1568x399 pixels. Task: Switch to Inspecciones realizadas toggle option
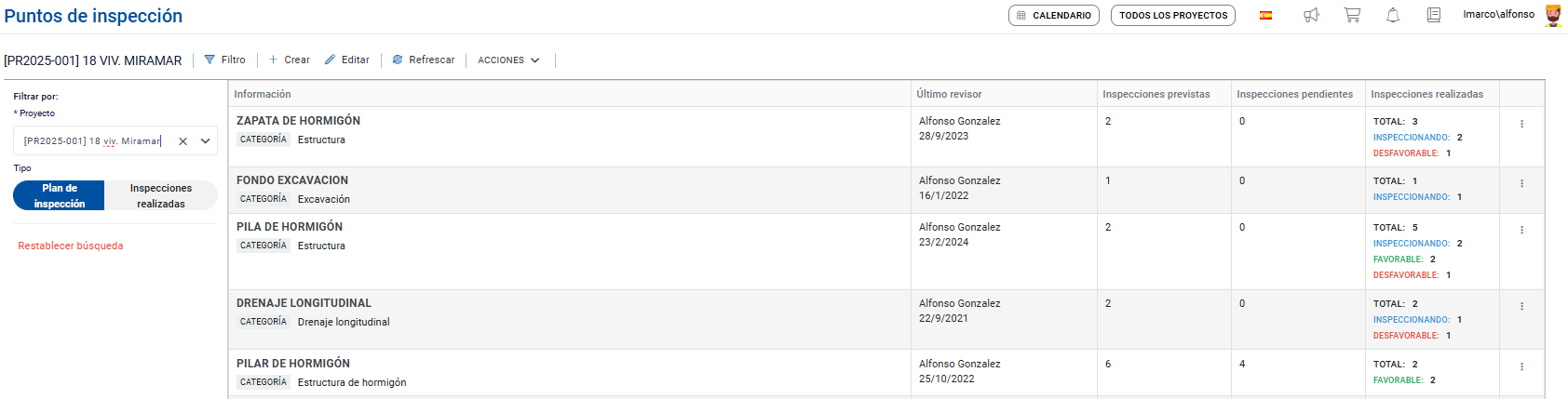pos(161,195)
